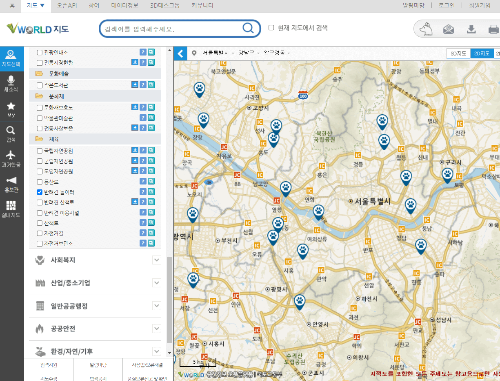Click the paw marker near 구리시 on map
Screen dimensions: 500x381
(x=447, y=175)
